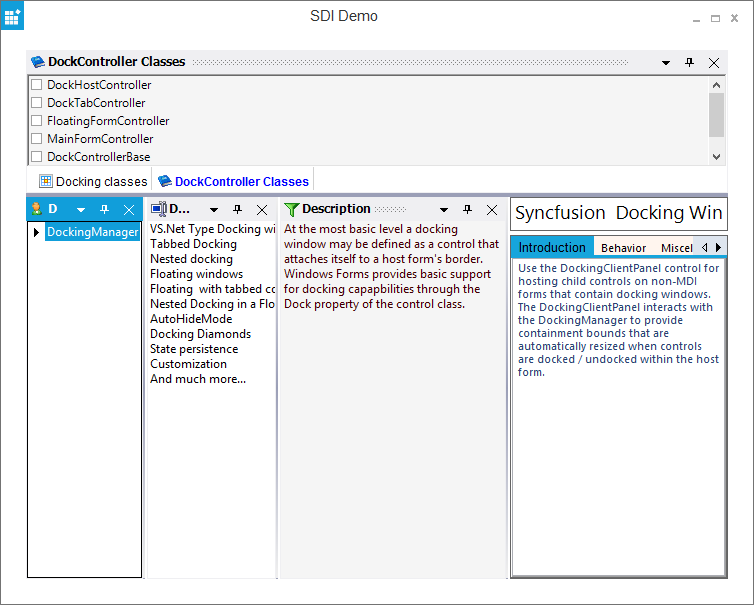This screenshot has height=605, width=754.
Task: Enable the FloatingFormController checkbox
Action: (37, 121)
